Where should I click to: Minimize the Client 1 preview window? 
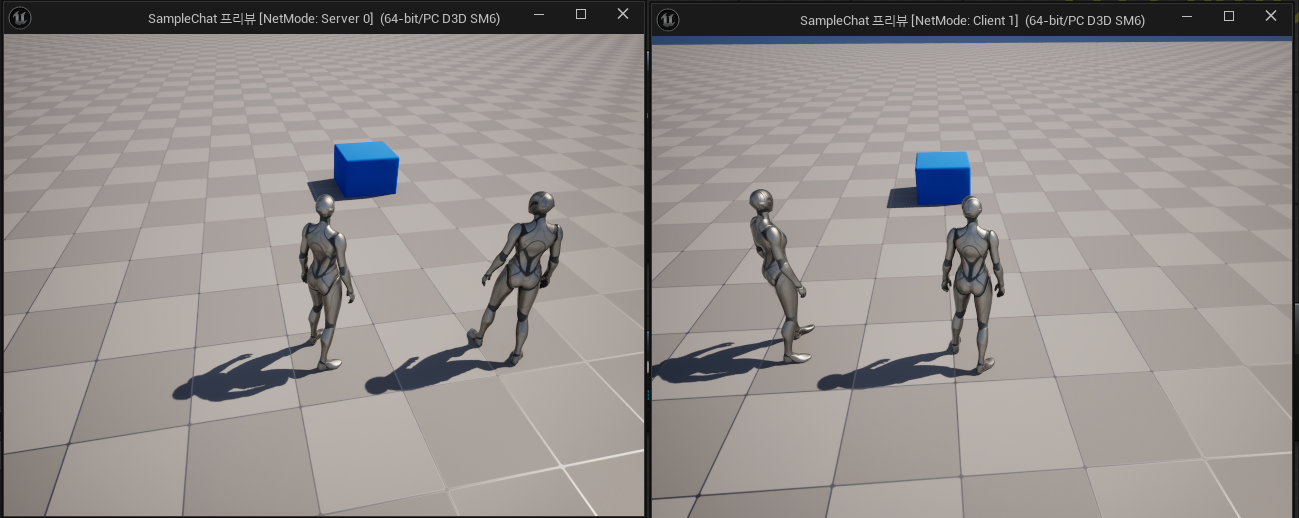click(1187, 16)
